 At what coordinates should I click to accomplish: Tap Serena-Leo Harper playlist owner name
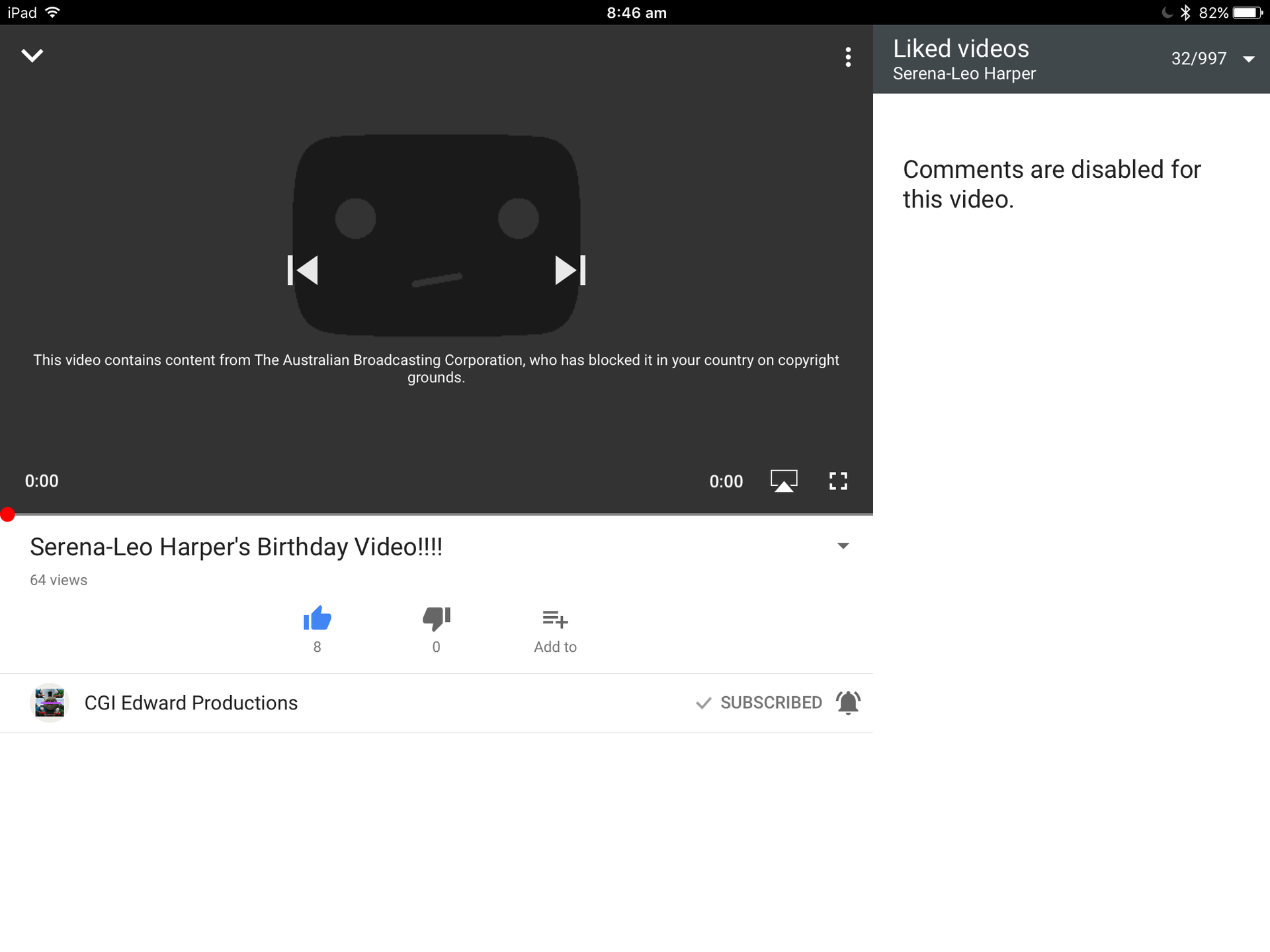coord(964,74)
